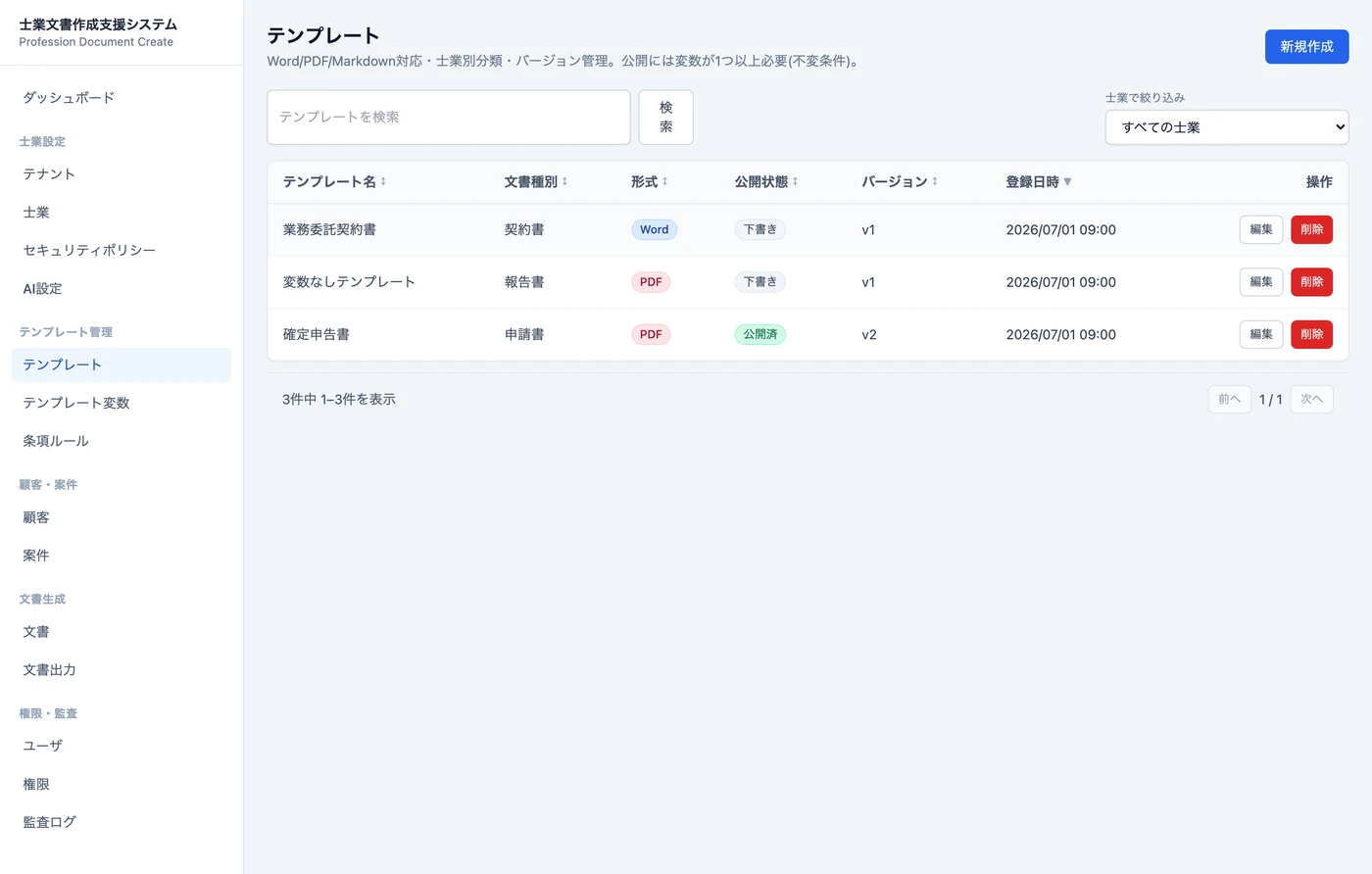Click the 契約書 document type cell
1372x874 pixels.
(x=524, y=230)
